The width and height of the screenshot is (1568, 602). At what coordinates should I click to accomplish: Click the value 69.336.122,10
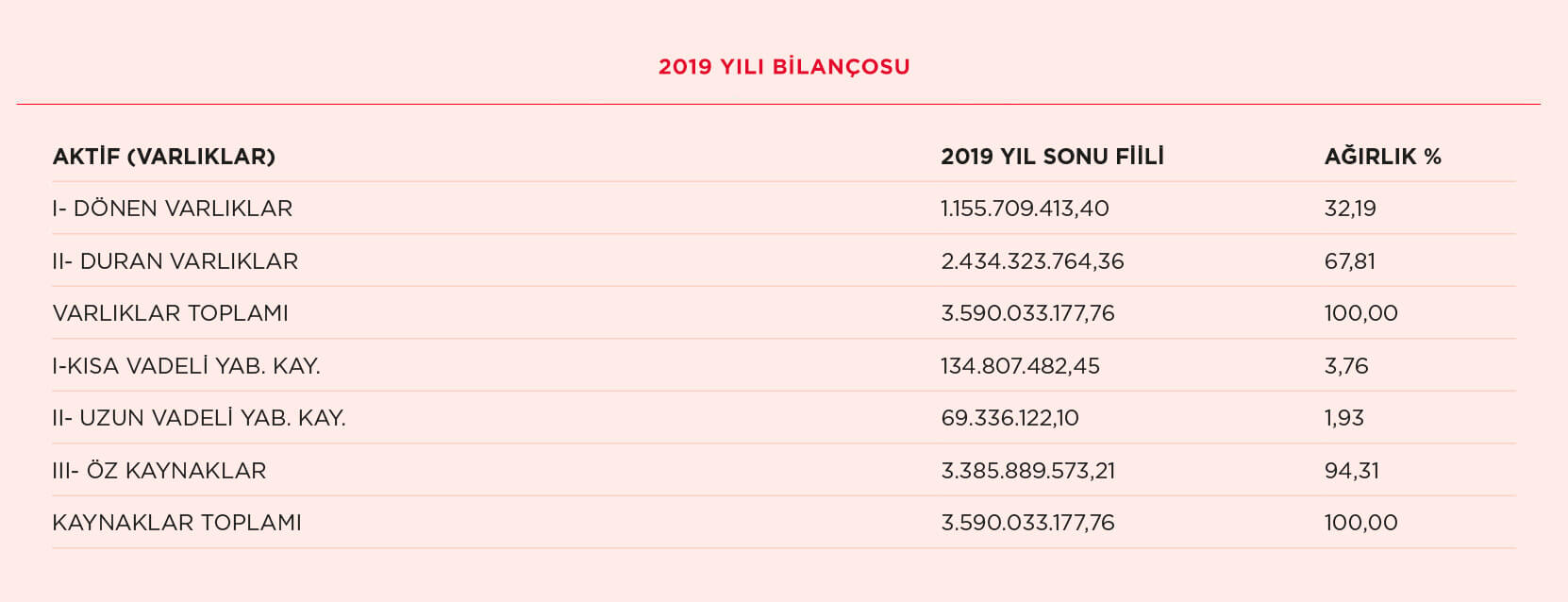(1009, 418)
